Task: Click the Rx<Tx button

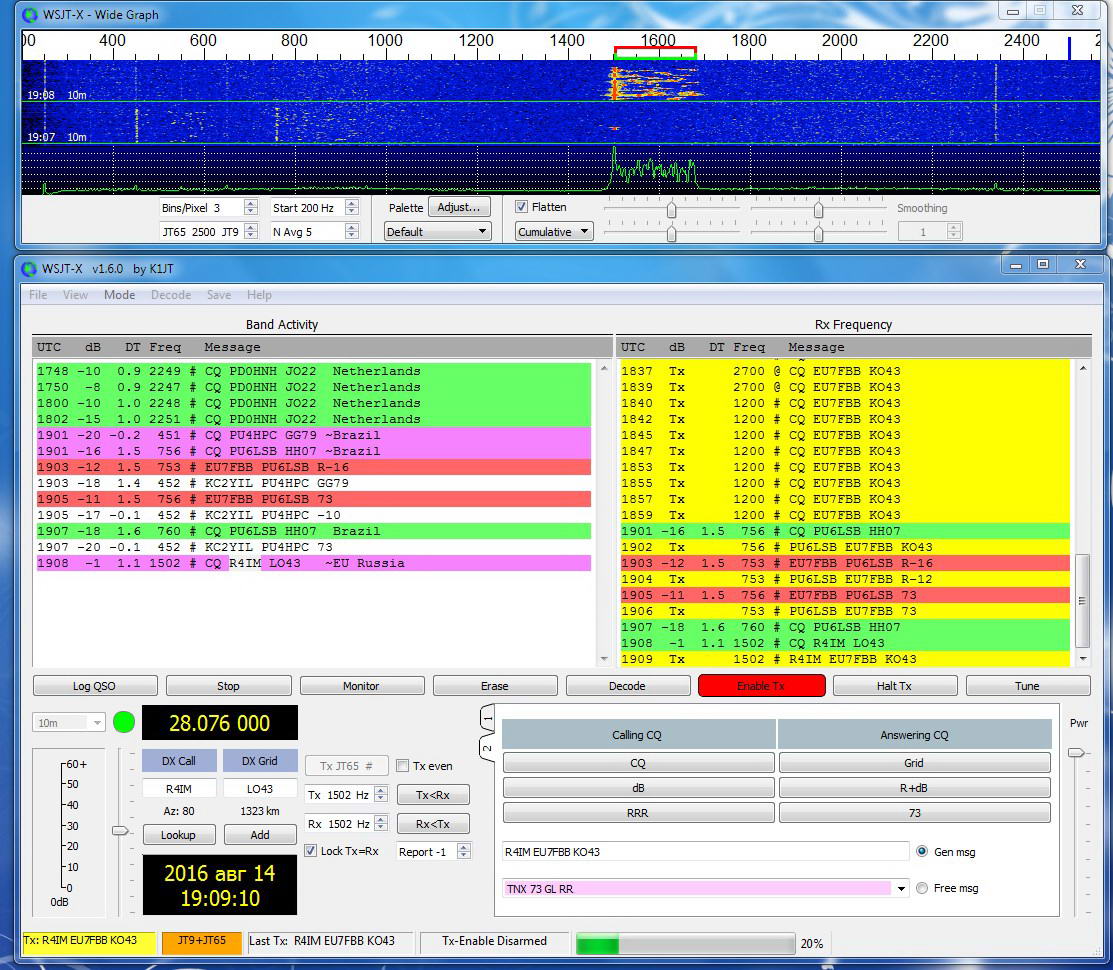Action: coord(433,824)
